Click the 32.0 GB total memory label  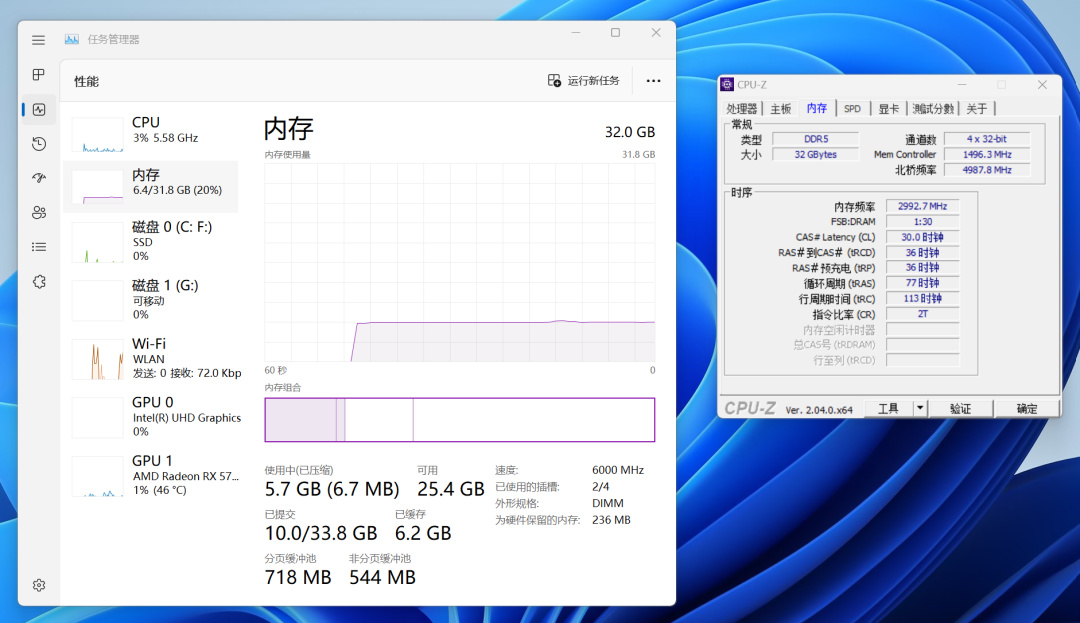[630, 132]
